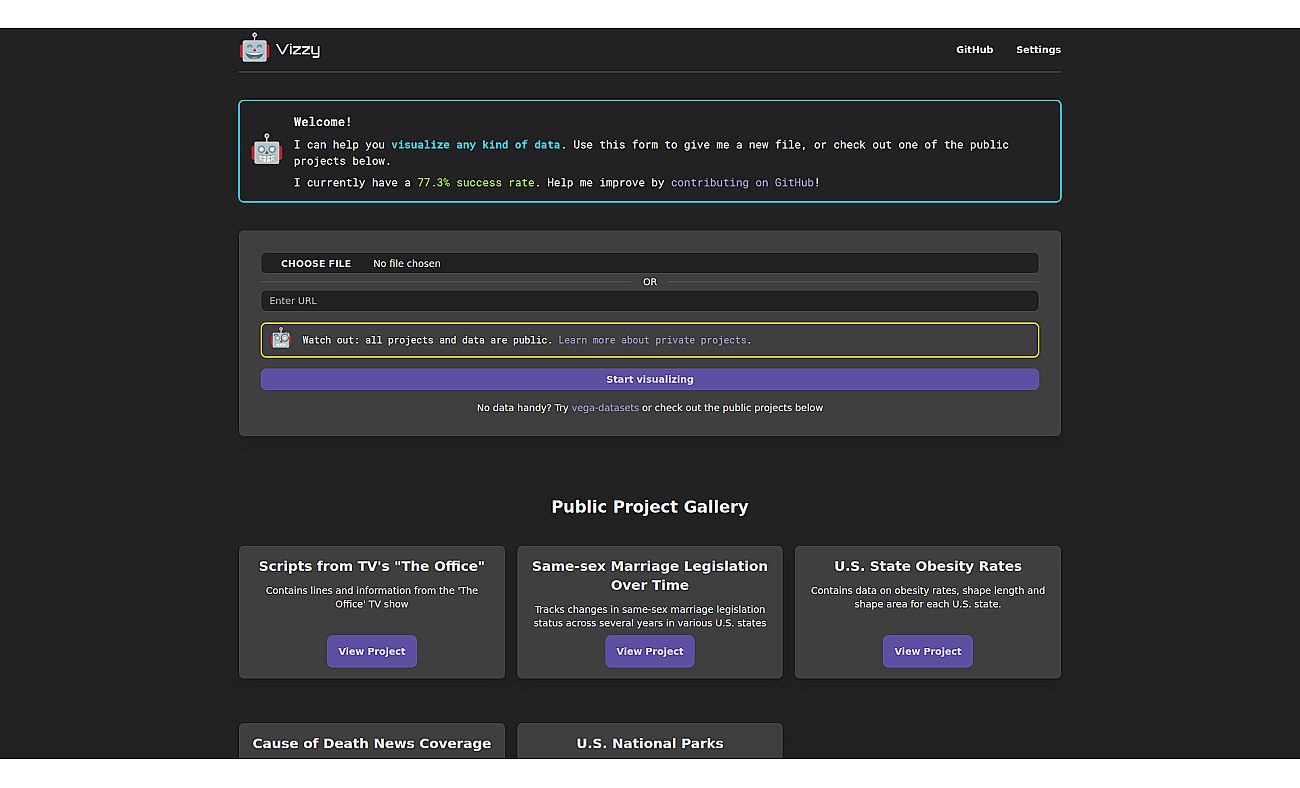The width and height of the screenshot is (1300, 788).
Task: Open 'Learn more about private projects' link
Action: coord(653,340)
